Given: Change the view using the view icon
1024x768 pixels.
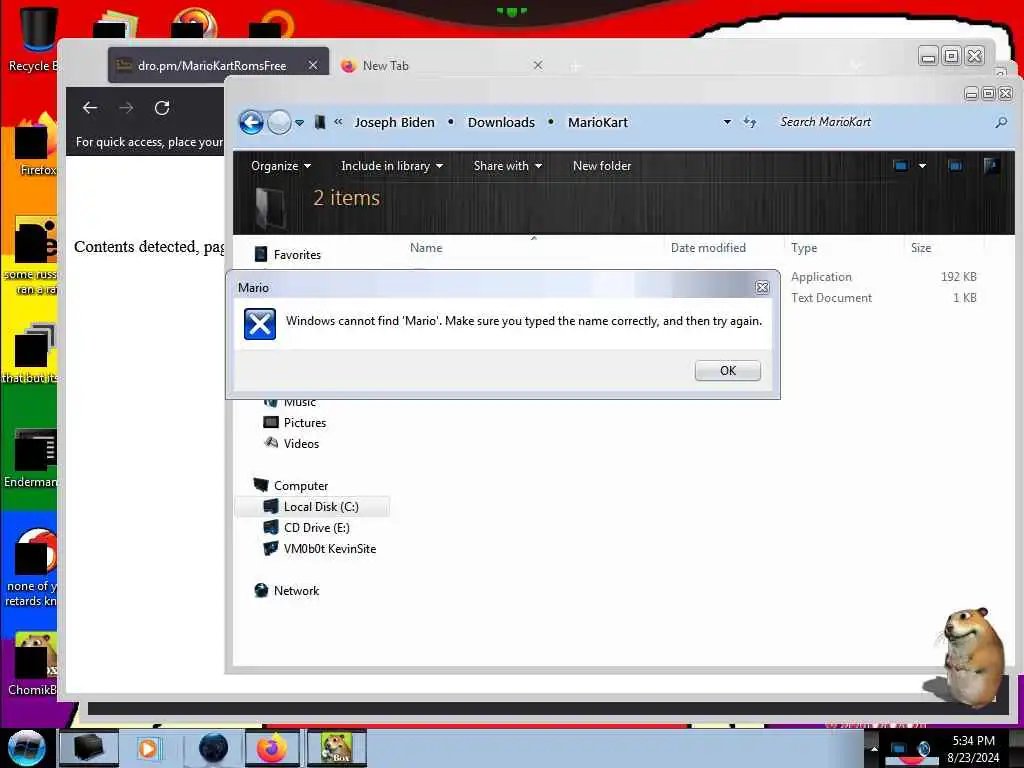Looking at the screenshot, I should [901, 166].
